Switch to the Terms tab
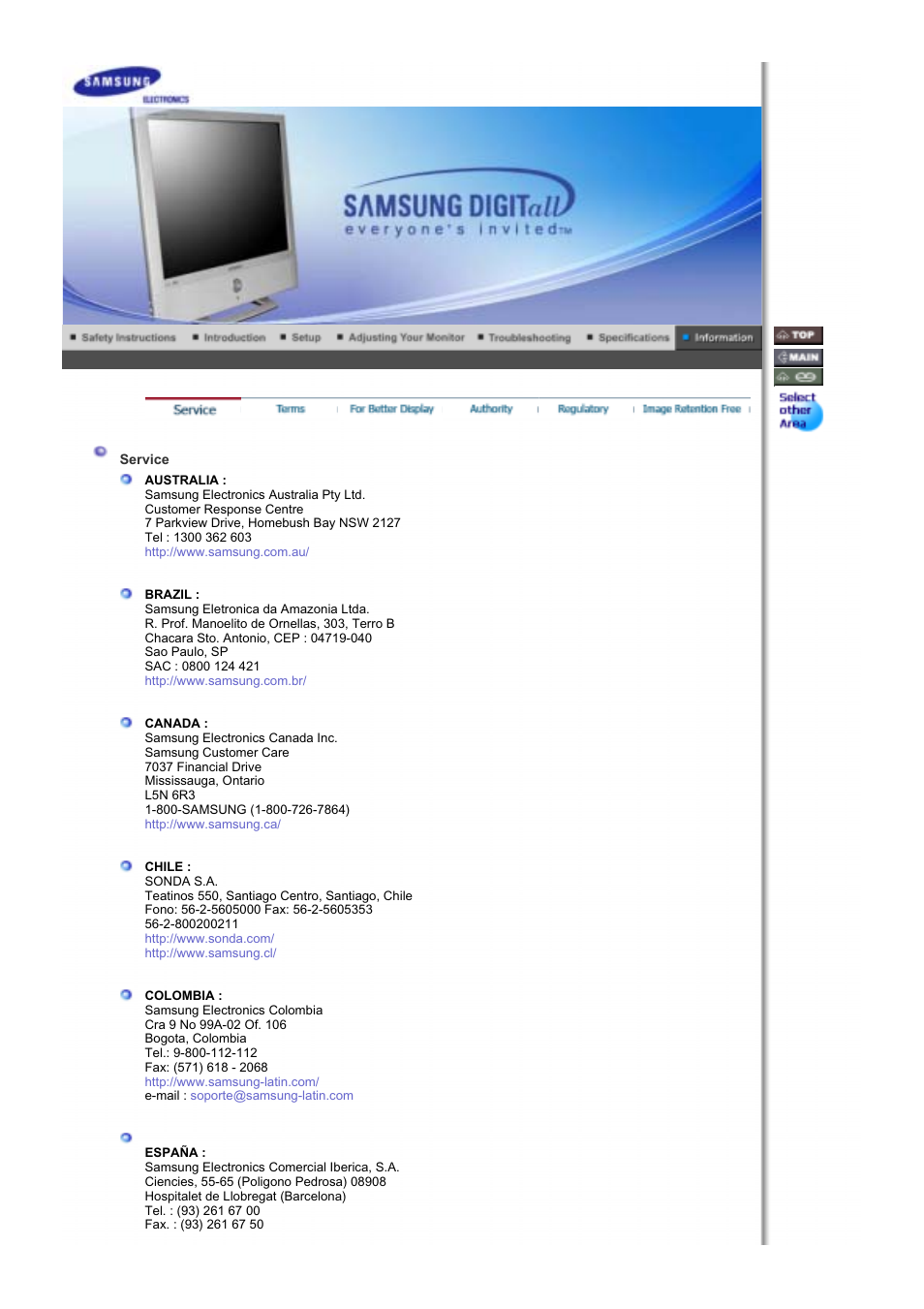924x1309 pixels. coord(291,409)
